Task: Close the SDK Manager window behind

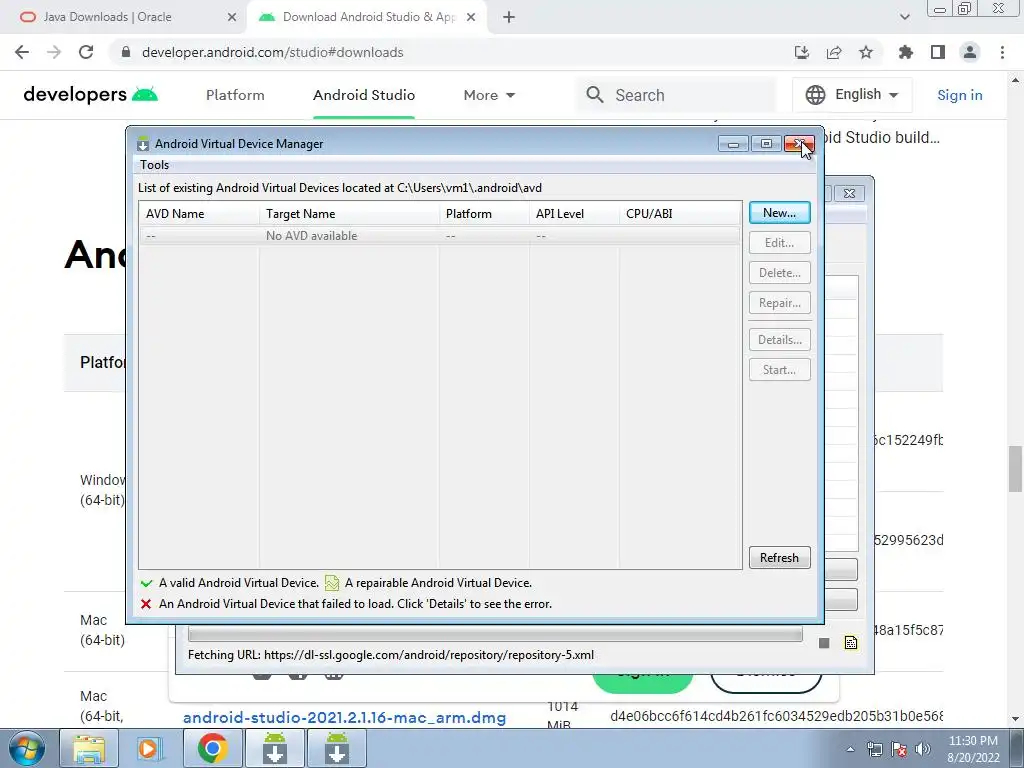Action: coord(849,193)
